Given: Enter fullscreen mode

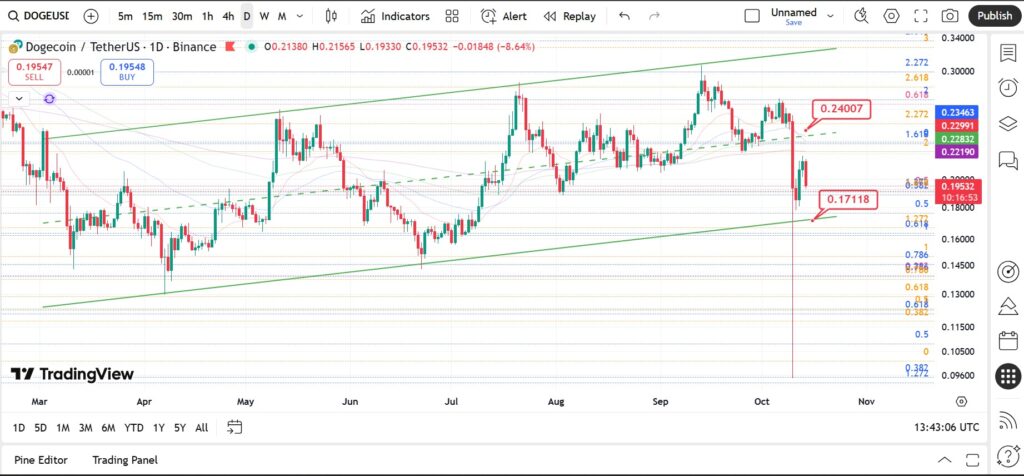Looking at the screenshot, I should pos(920,16).
